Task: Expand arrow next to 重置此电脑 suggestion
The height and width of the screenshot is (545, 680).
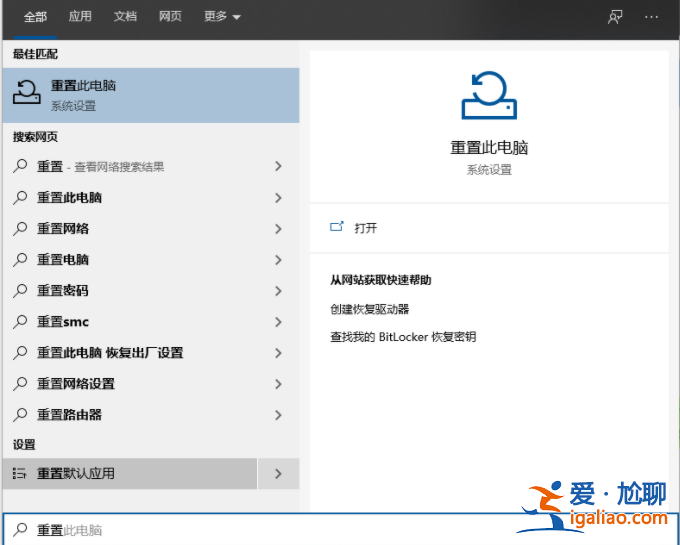Action: 278,198
